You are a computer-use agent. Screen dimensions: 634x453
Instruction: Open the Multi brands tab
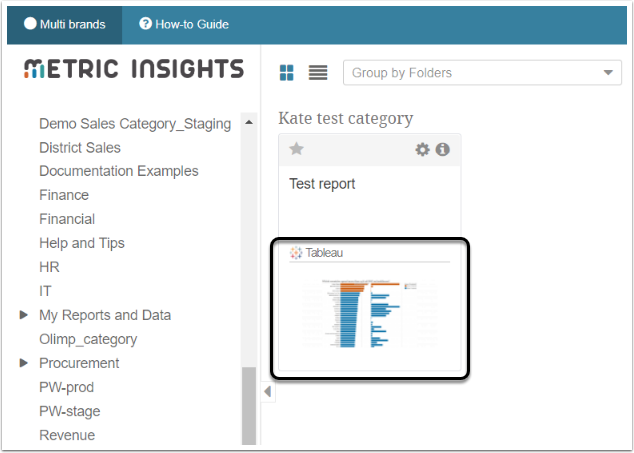(x=64, y=23)
